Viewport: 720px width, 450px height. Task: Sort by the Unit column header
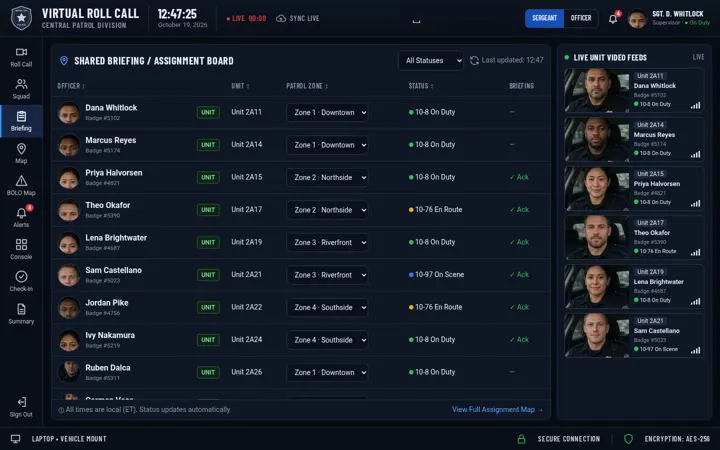(240, 86)
